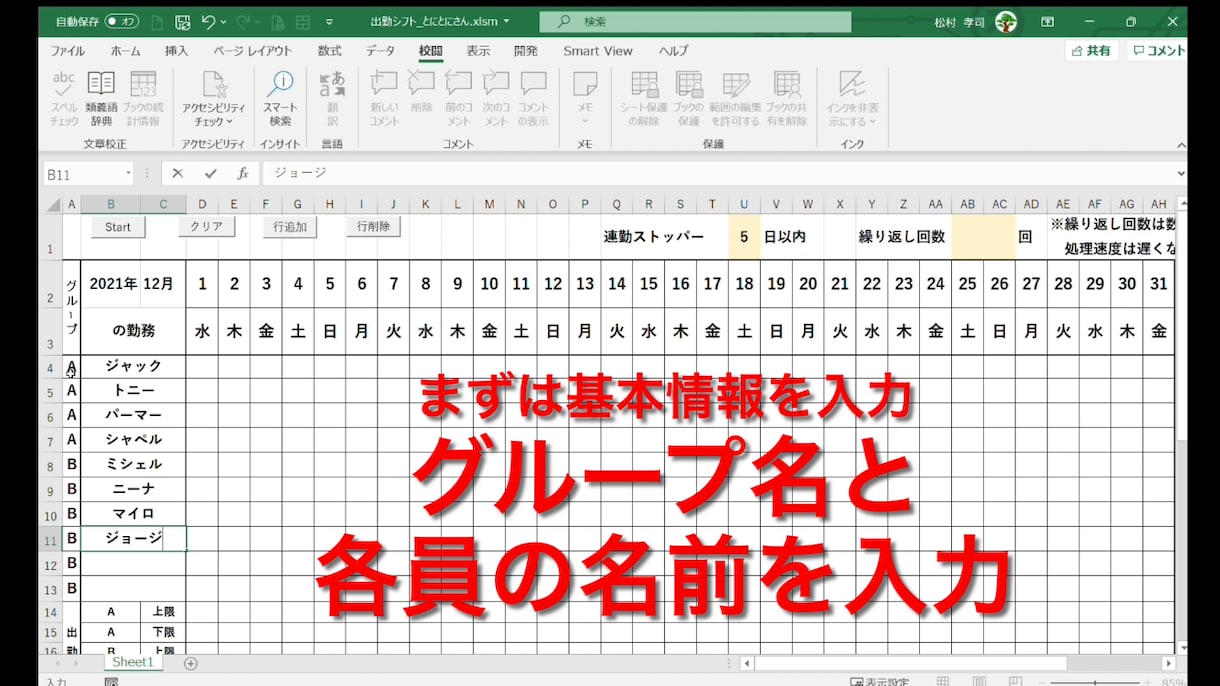1220x686 pixels.
Task: Add a new sheet with plus icon
Action: click(x=191, y=663)
